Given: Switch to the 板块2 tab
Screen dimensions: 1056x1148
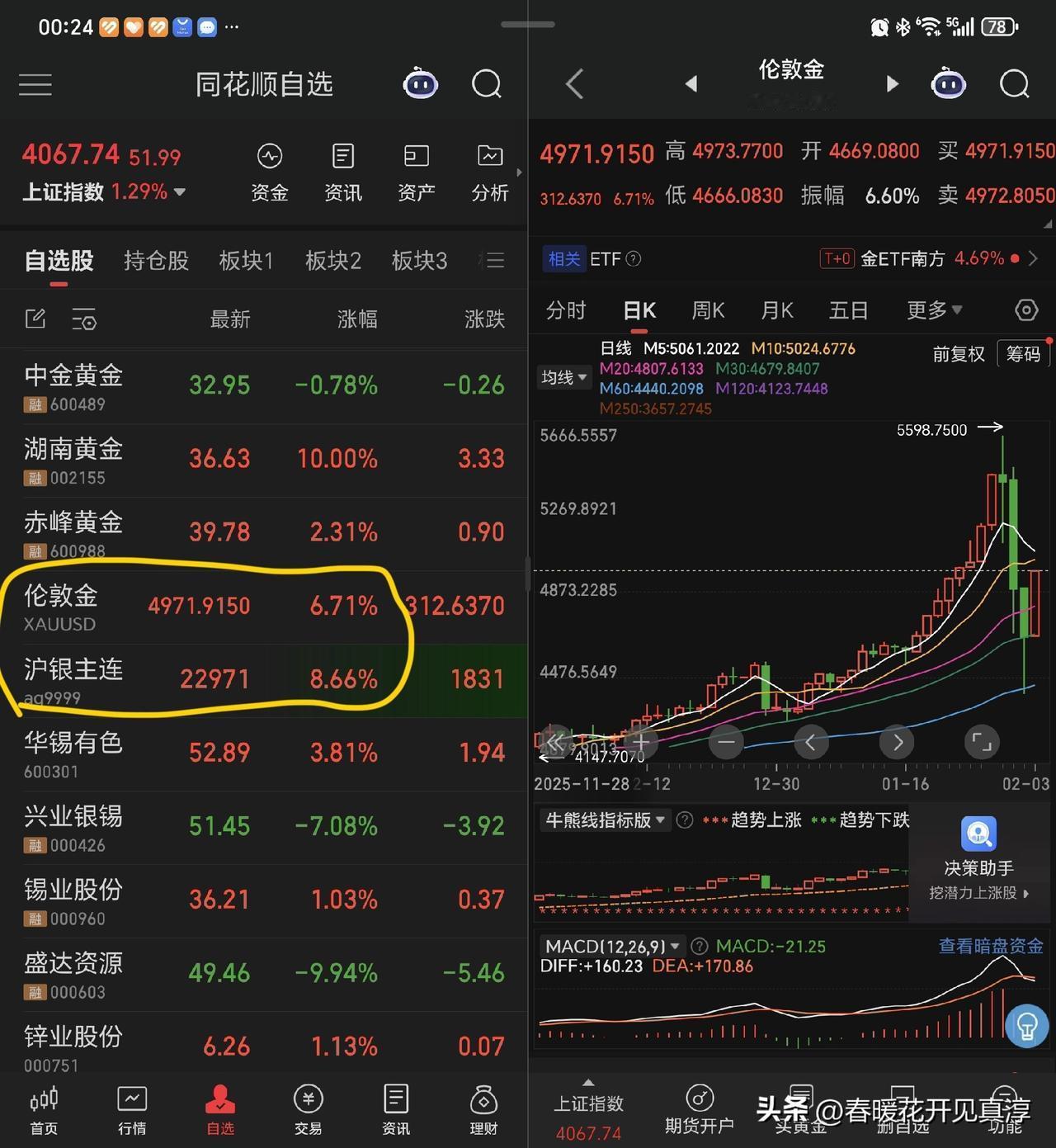Looking at the screenshot, I should tap(333, 261).
